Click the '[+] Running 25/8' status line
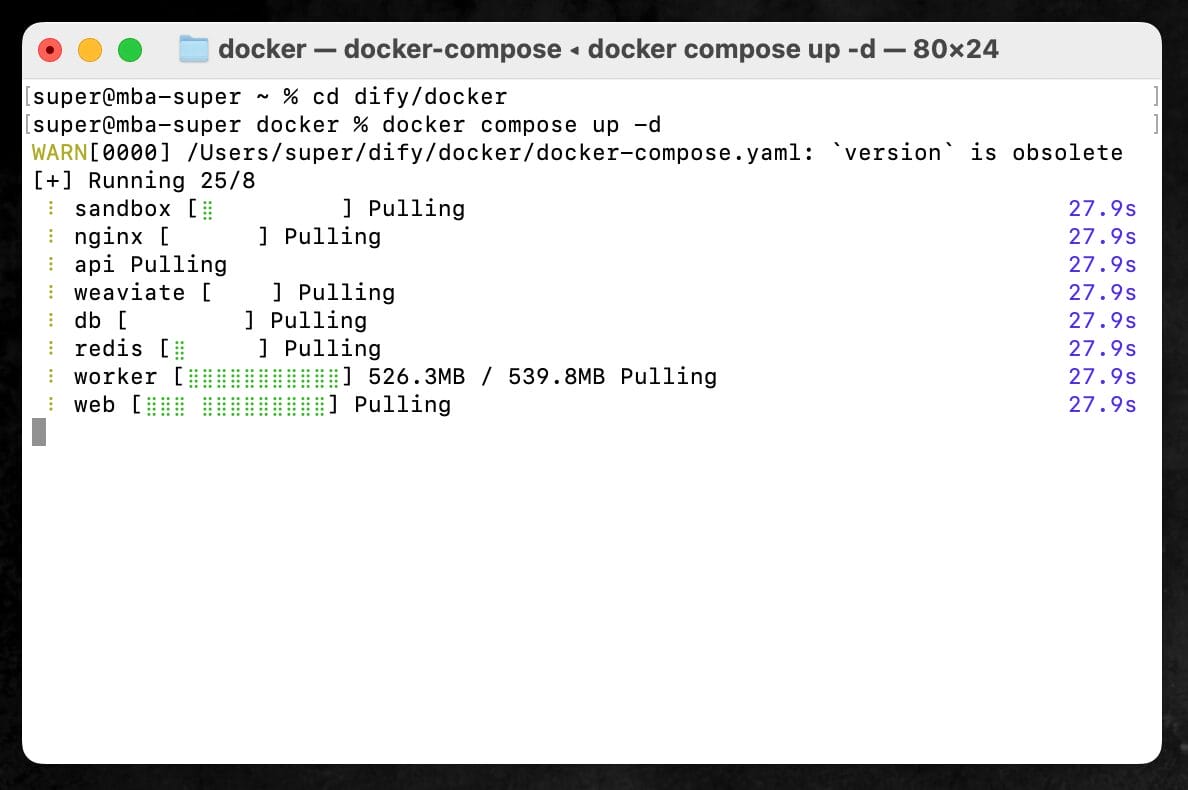 pos(144,181)
